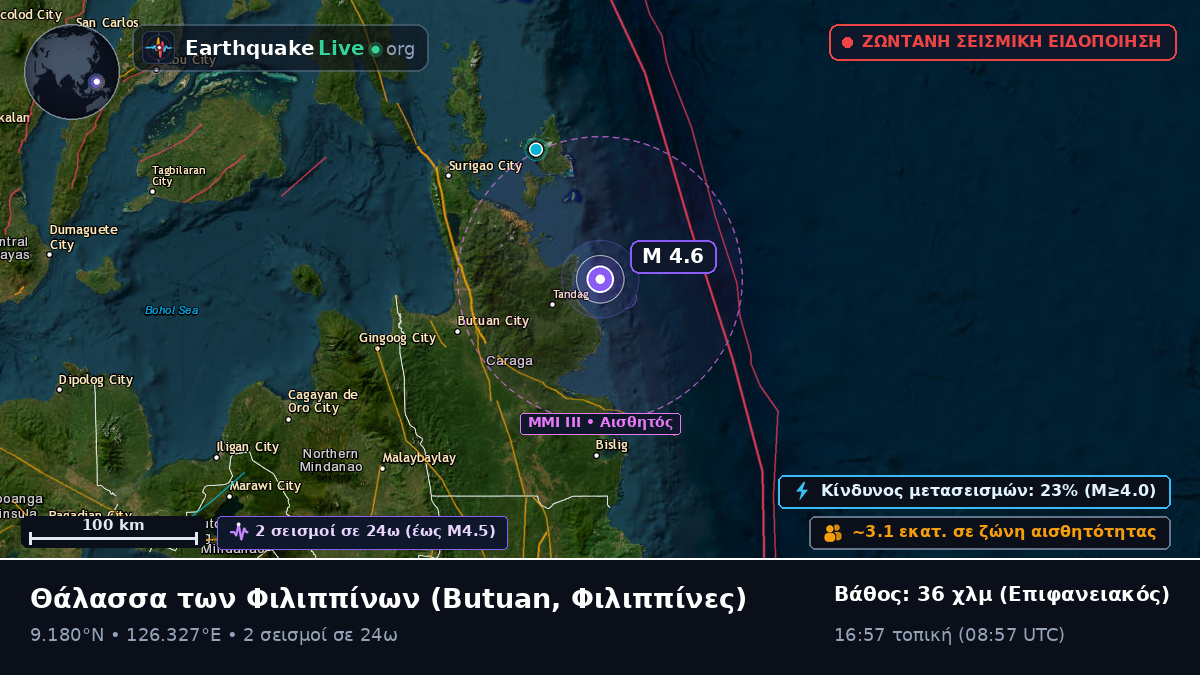Open the 3.1 εκατ. population panel
The image size is (1200, 675).
[x=990, y=533]
